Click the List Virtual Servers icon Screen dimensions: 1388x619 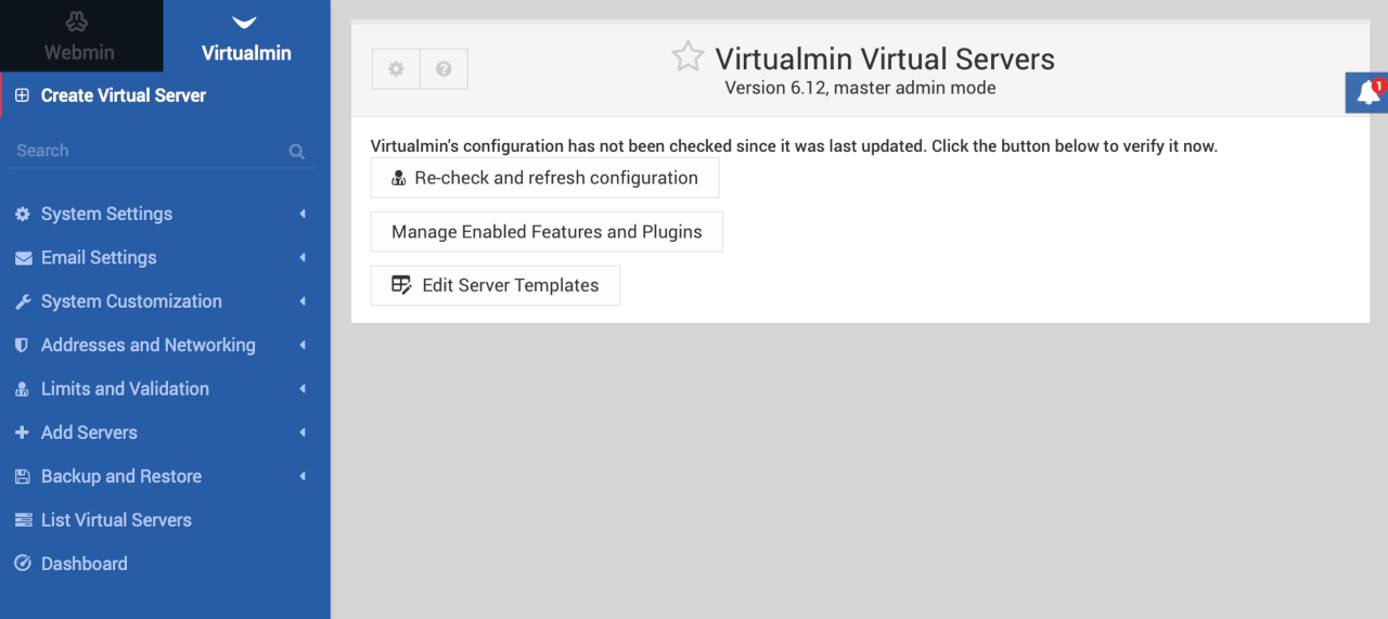pos(22,519)
